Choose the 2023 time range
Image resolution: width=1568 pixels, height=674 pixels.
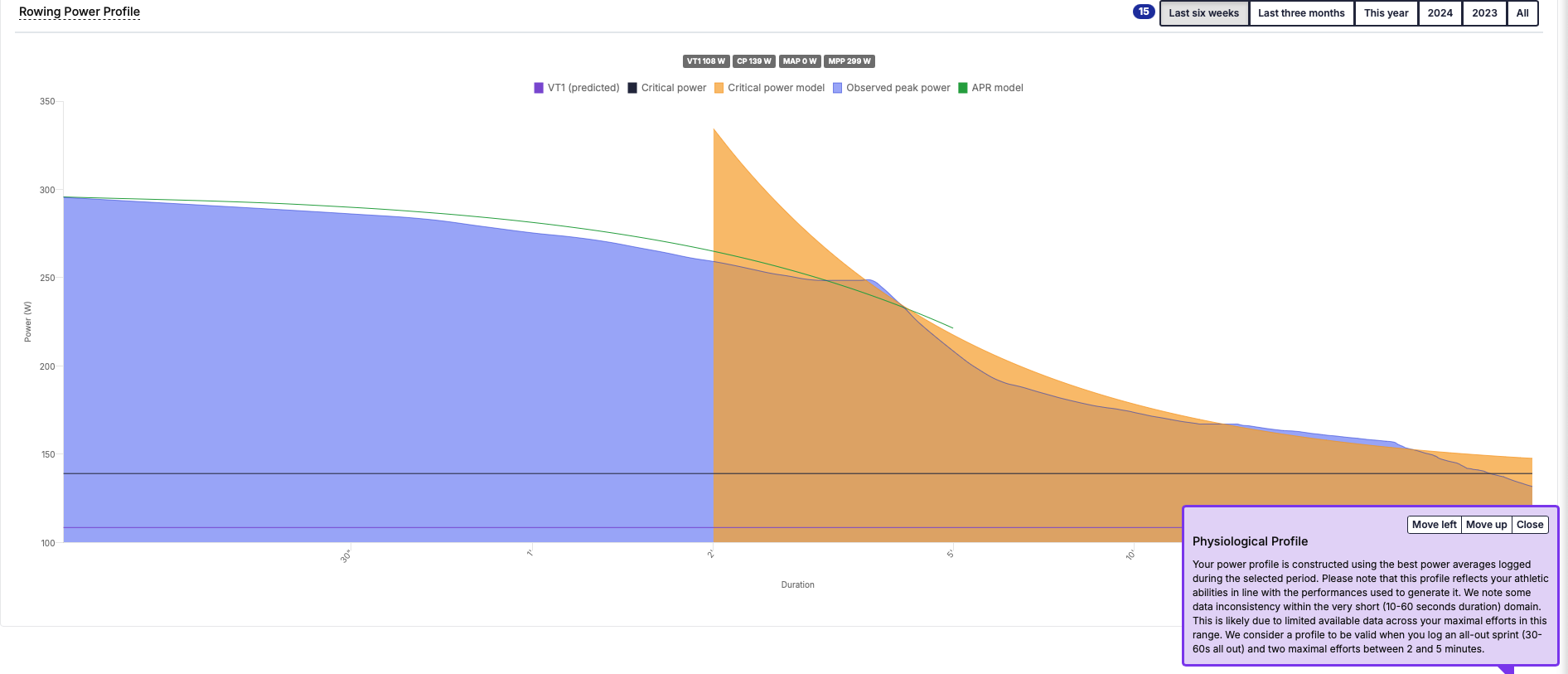pyautogui.click(x=1484, y=13)
